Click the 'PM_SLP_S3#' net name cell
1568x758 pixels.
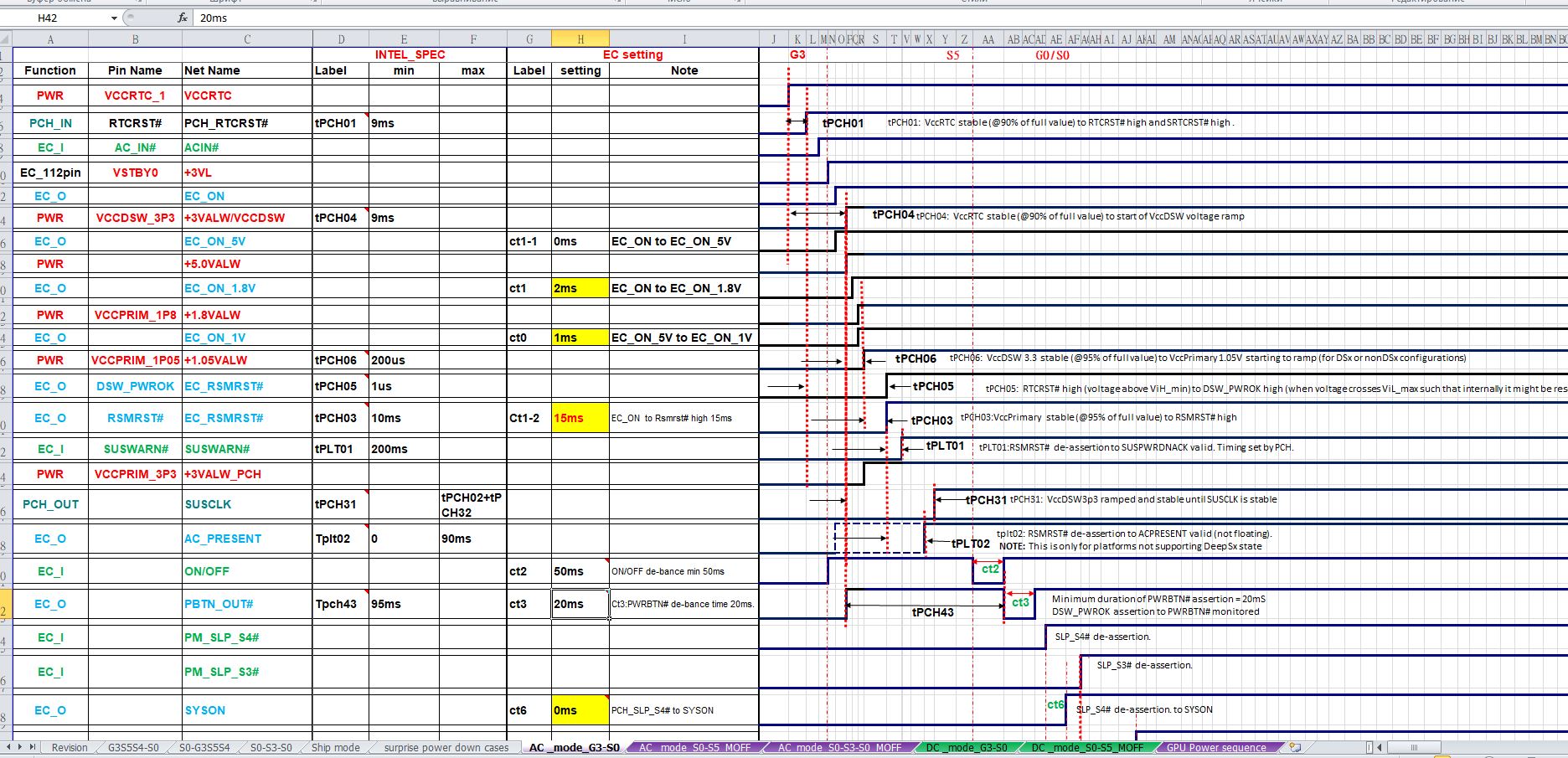[x=247, y=672]
